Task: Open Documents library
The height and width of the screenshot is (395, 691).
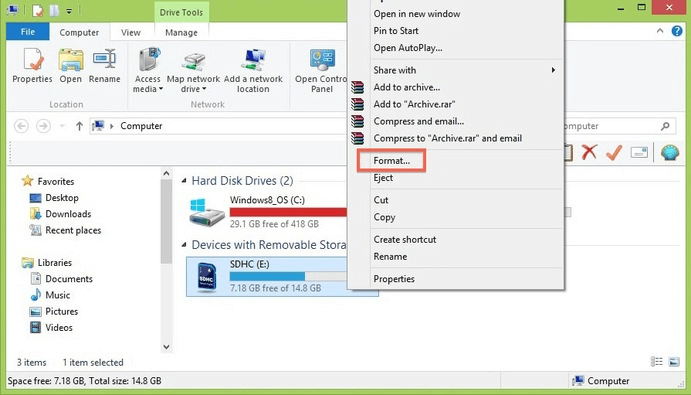Action: click(69, 279)
